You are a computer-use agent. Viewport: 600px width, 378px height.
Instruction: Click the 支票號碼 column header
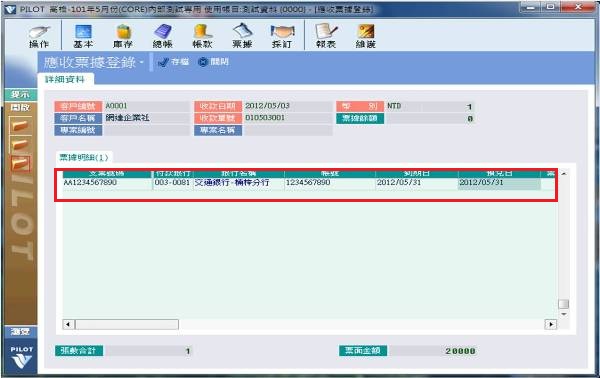[107, 174]
